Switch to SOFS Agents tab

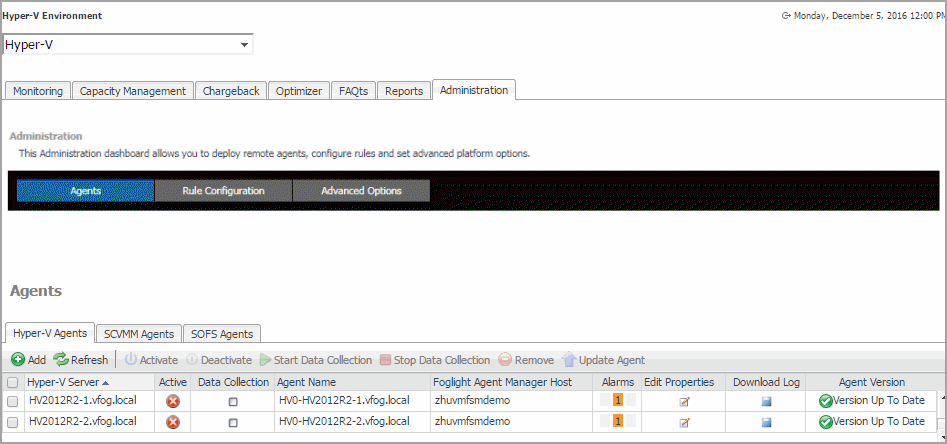[x=222, y=333]
